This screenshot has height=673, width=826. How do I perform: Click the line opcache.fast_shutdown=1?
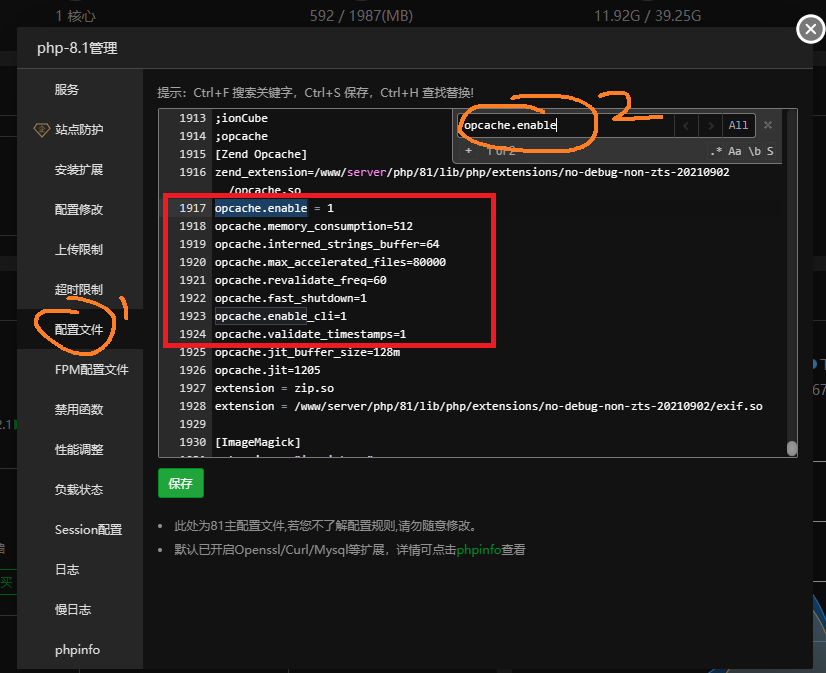[x=291, y=298]
